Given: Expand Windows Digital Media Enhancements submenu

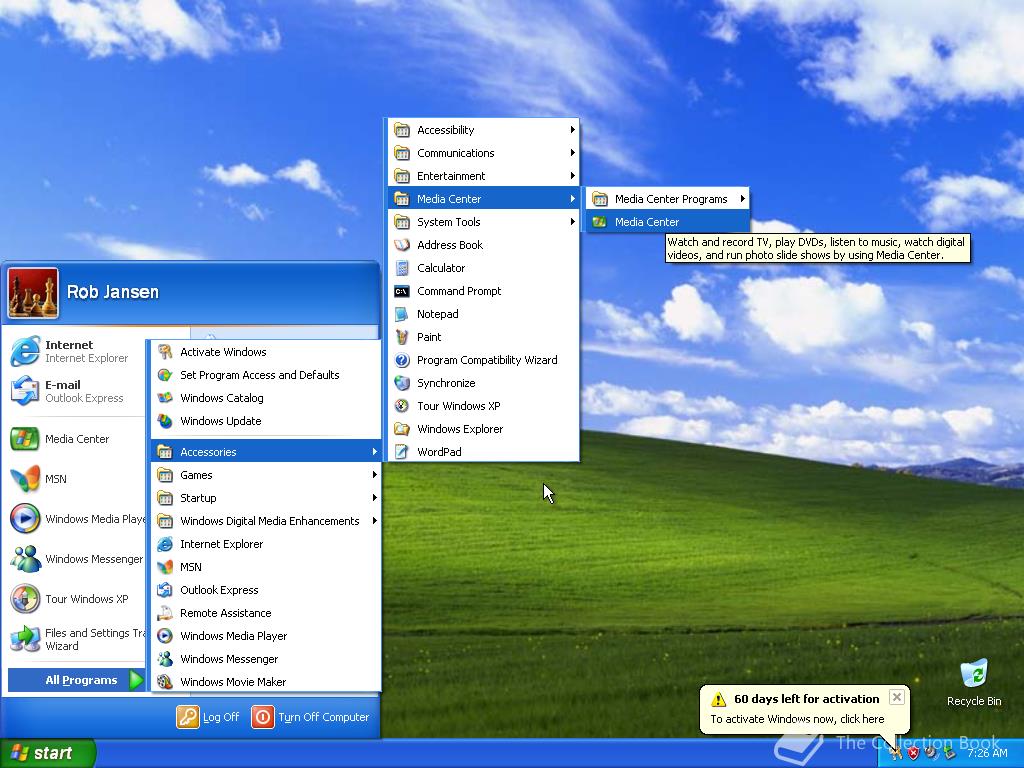Looking at the screenshot, I should coord(266,521).
